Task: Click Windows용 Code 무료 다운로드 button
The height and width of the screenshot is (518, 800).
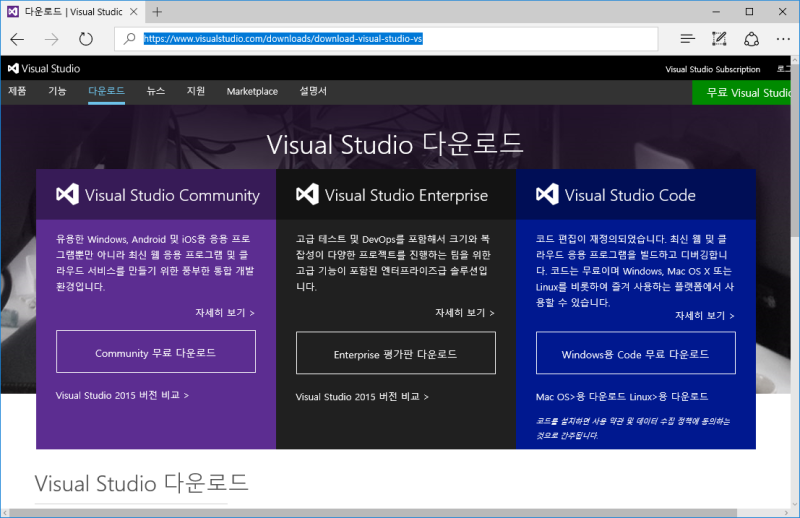Action: (x=635, y=353)
